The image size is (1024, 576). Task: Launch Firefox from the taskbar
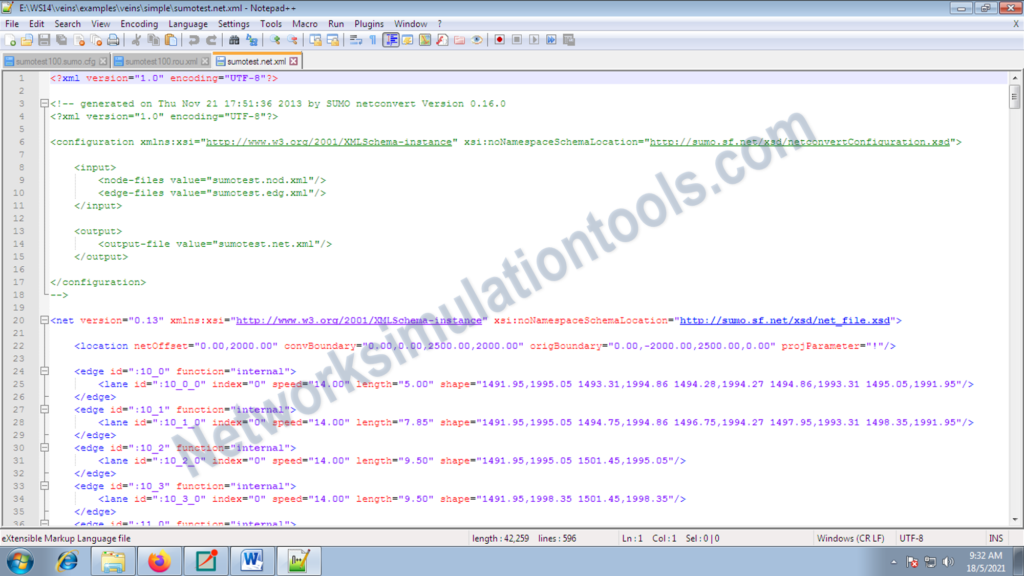160,560
